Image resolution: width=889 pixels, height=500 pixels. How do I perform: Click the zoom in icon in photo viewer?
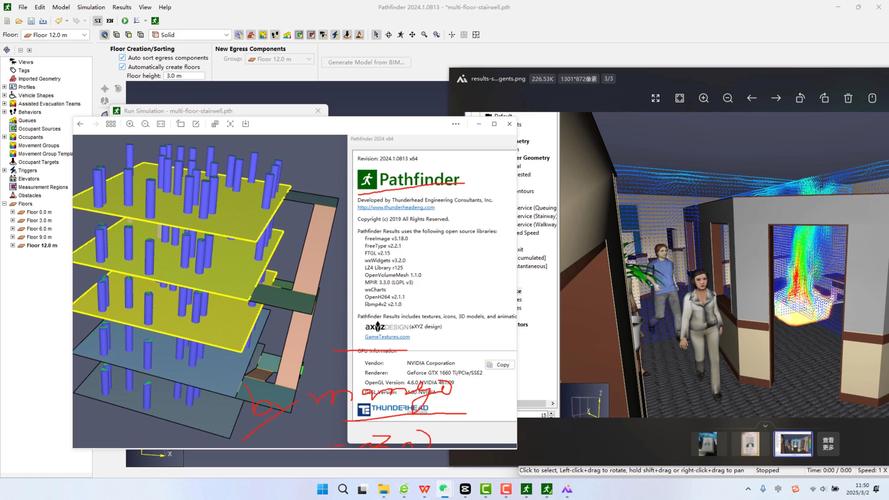pyautogui.click(x=704, y=98)
